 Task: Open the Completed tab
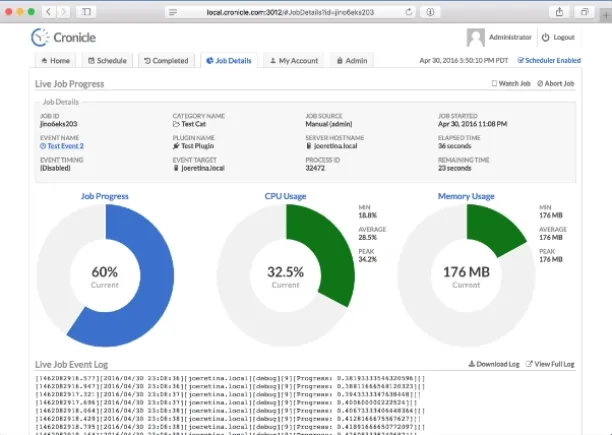click(x=166, y=60)
